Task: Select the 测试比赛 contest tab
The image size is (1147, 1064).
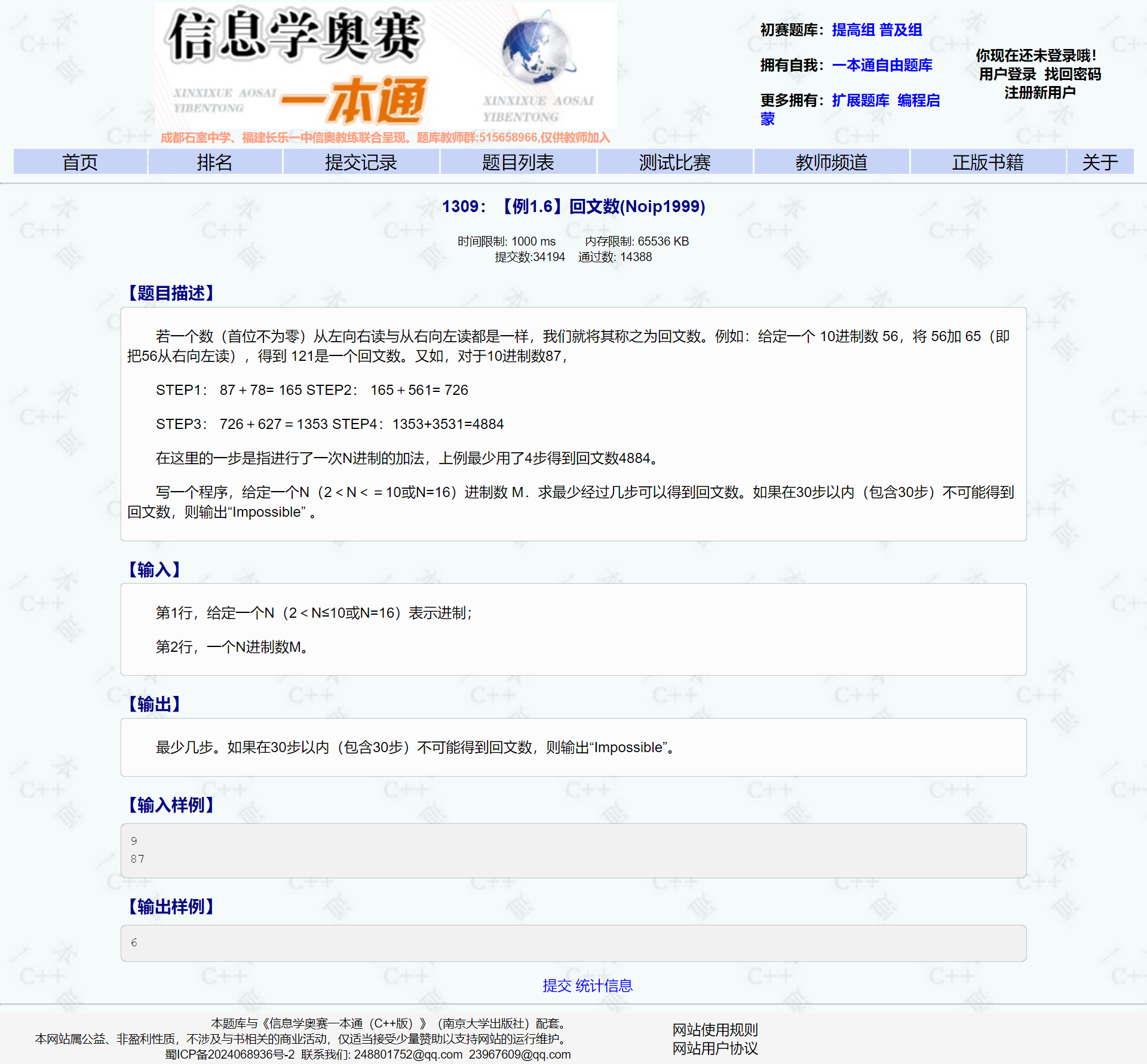Action: [x=674, y=162]
